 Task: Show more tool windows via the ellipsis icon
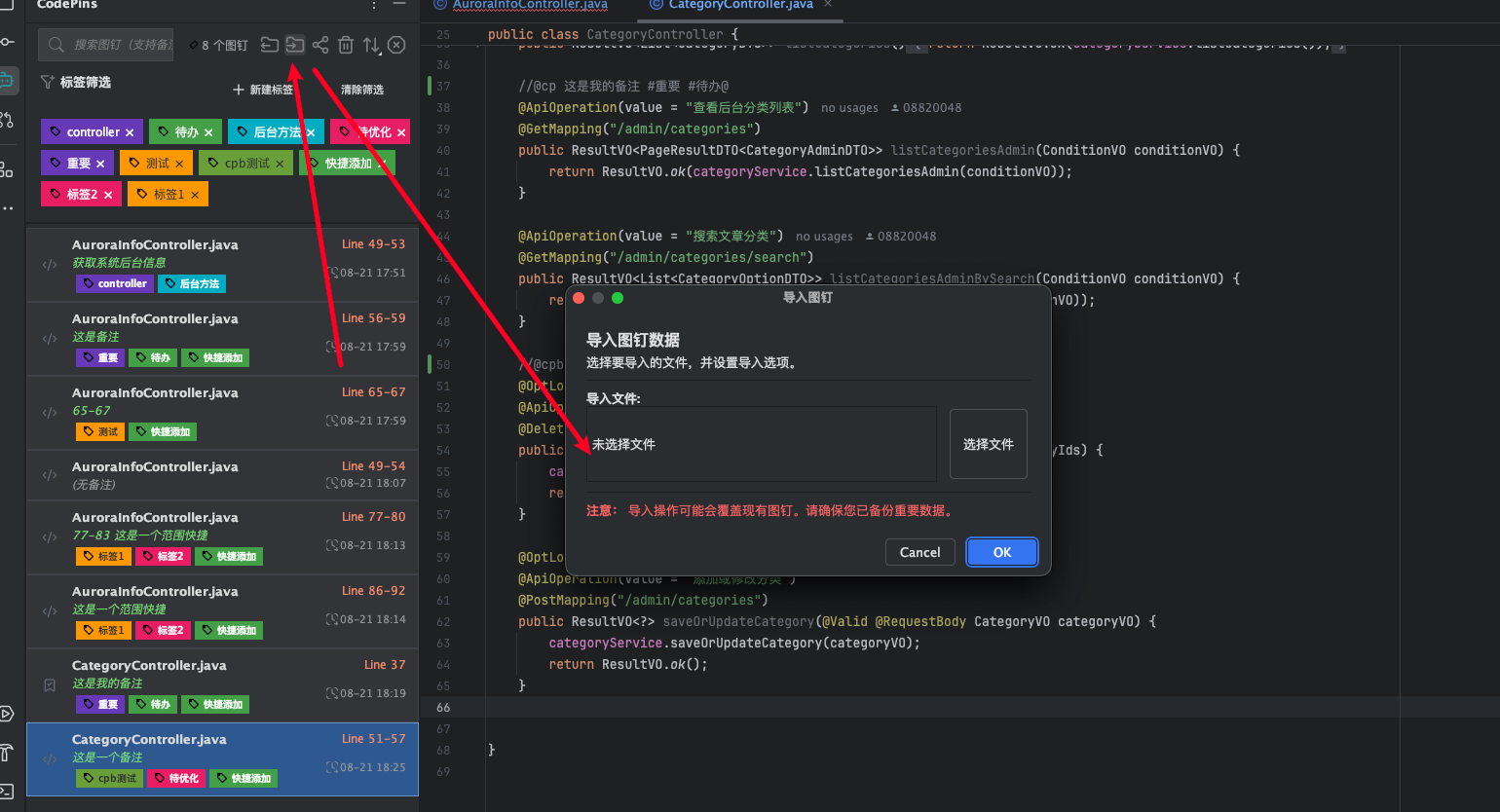(x=7, y=208)
